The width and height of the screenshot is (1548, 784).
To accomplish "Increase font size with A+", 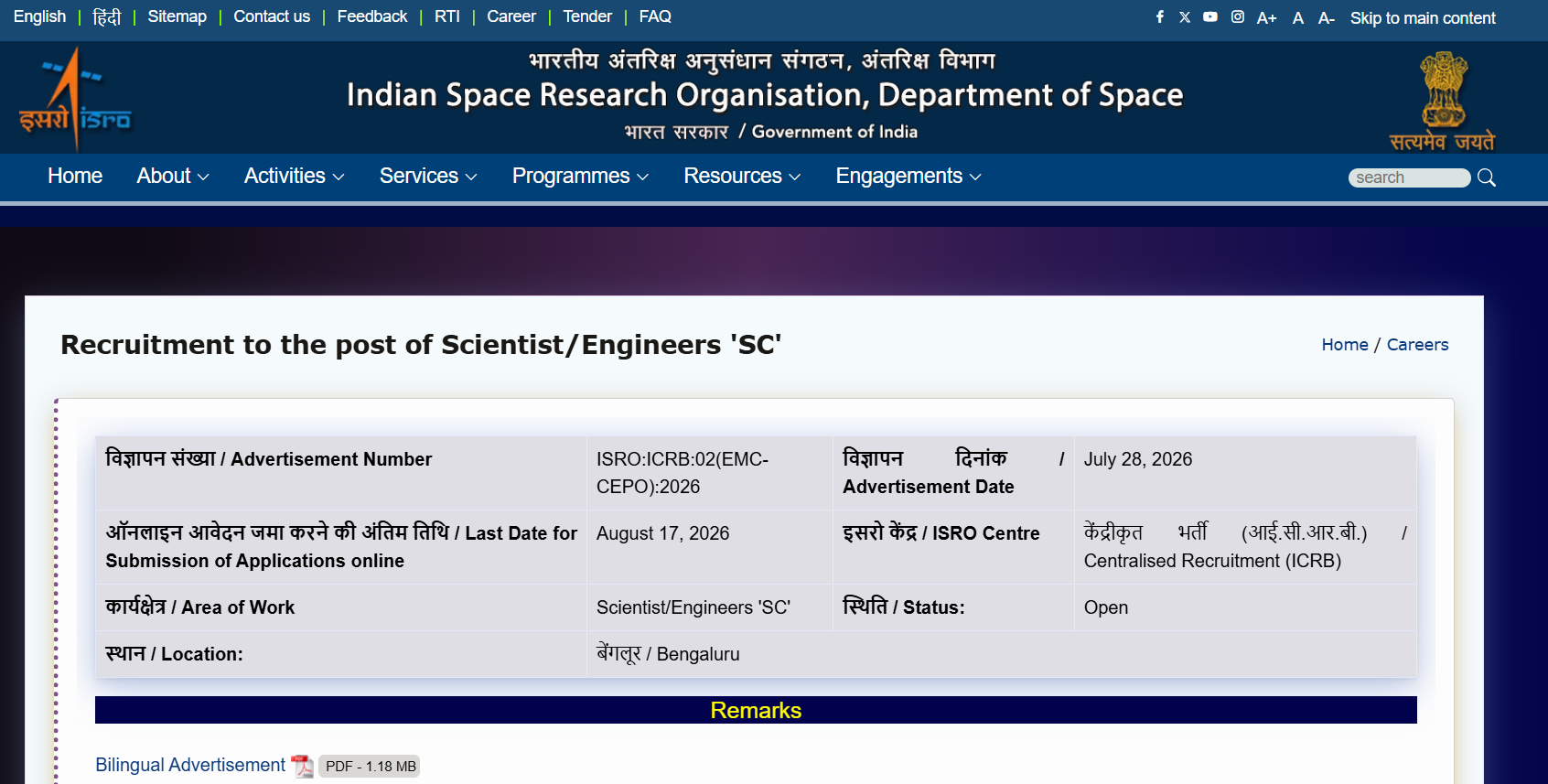I will pos(1266,18).
